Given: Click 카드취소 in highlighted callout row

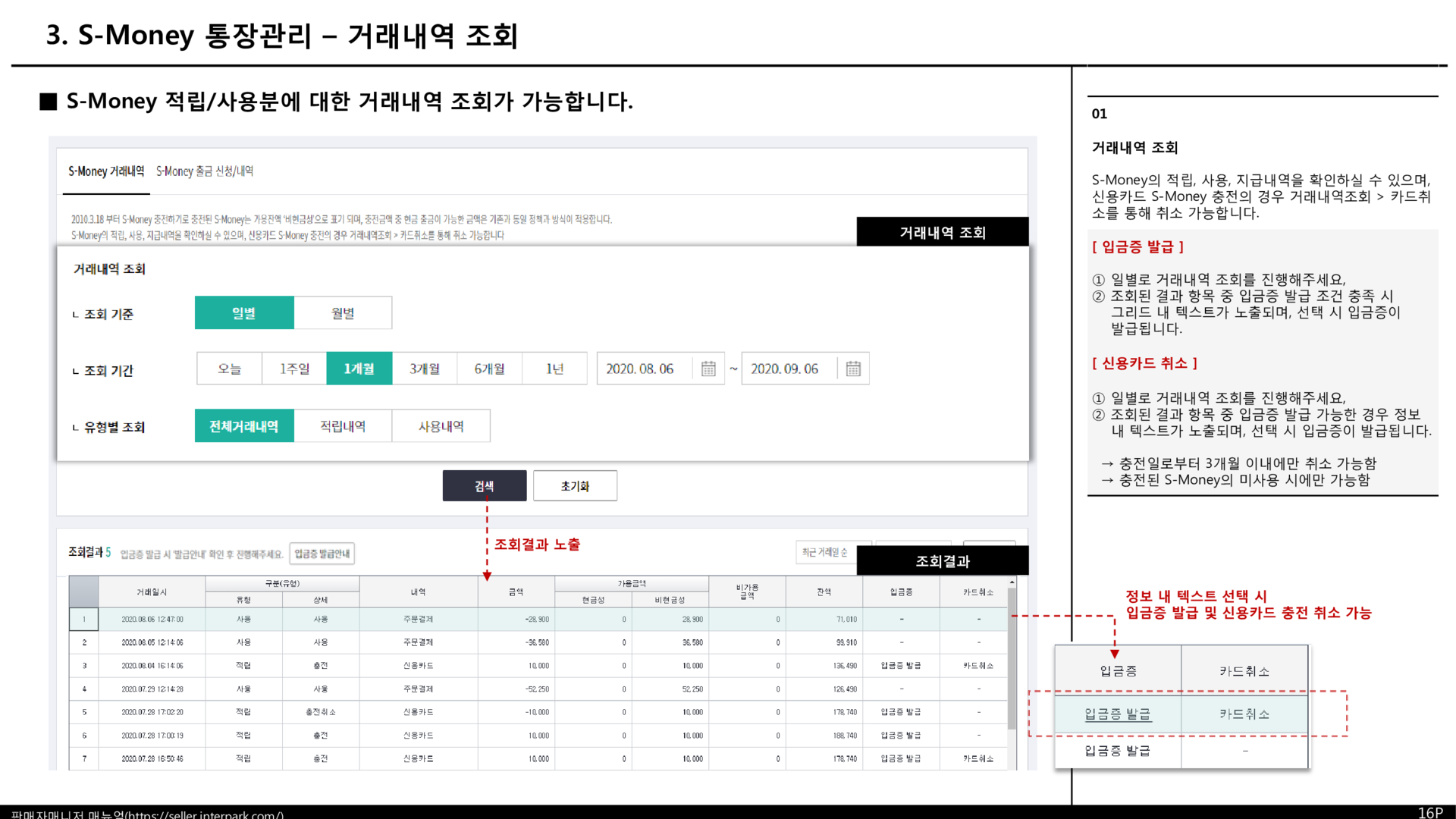Looking at the screenshot, I should 1244,714.
